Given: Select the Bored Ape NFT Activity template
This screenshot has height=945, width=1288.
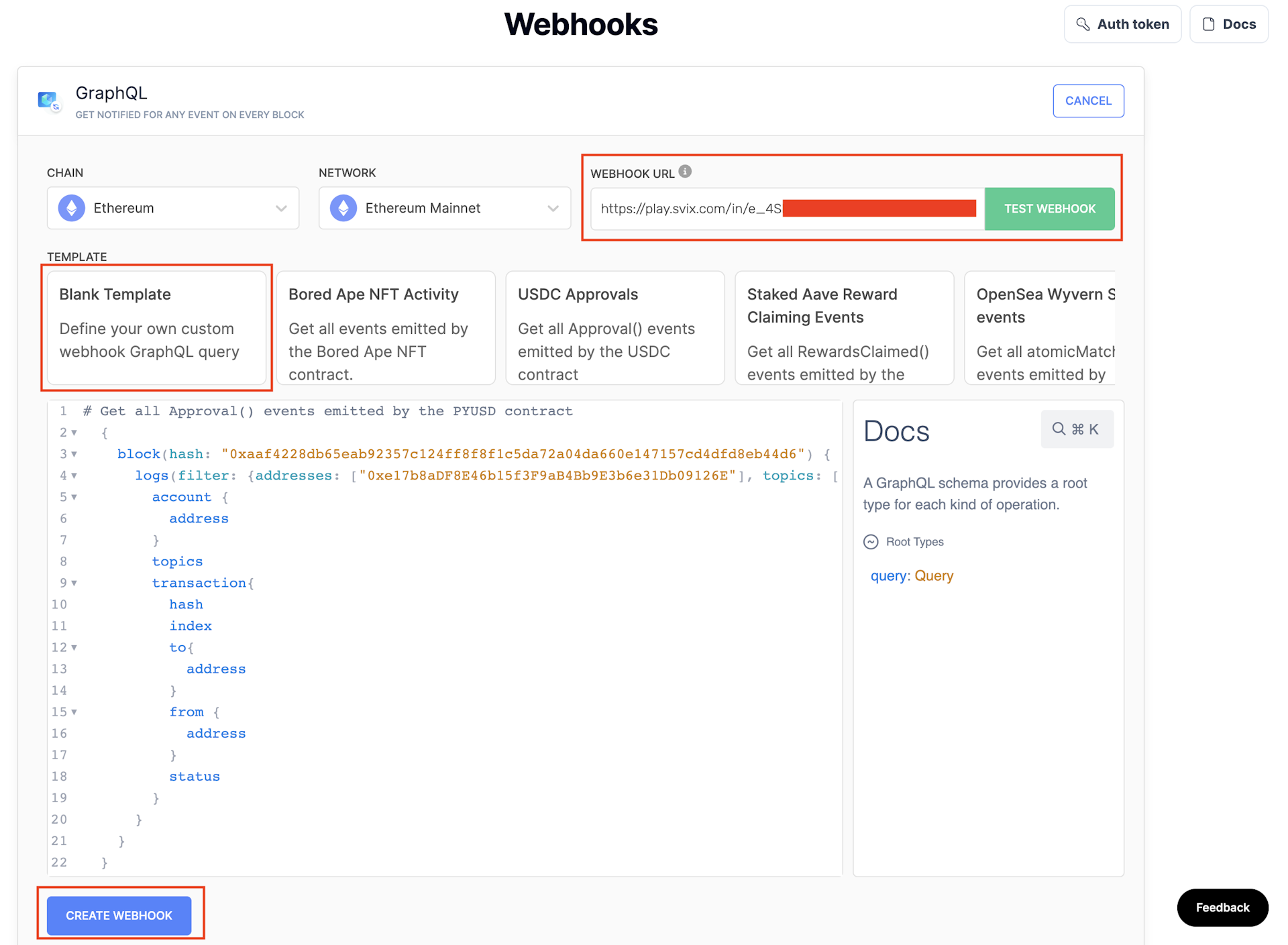Looking at the screenshot, I should point(386,327).
